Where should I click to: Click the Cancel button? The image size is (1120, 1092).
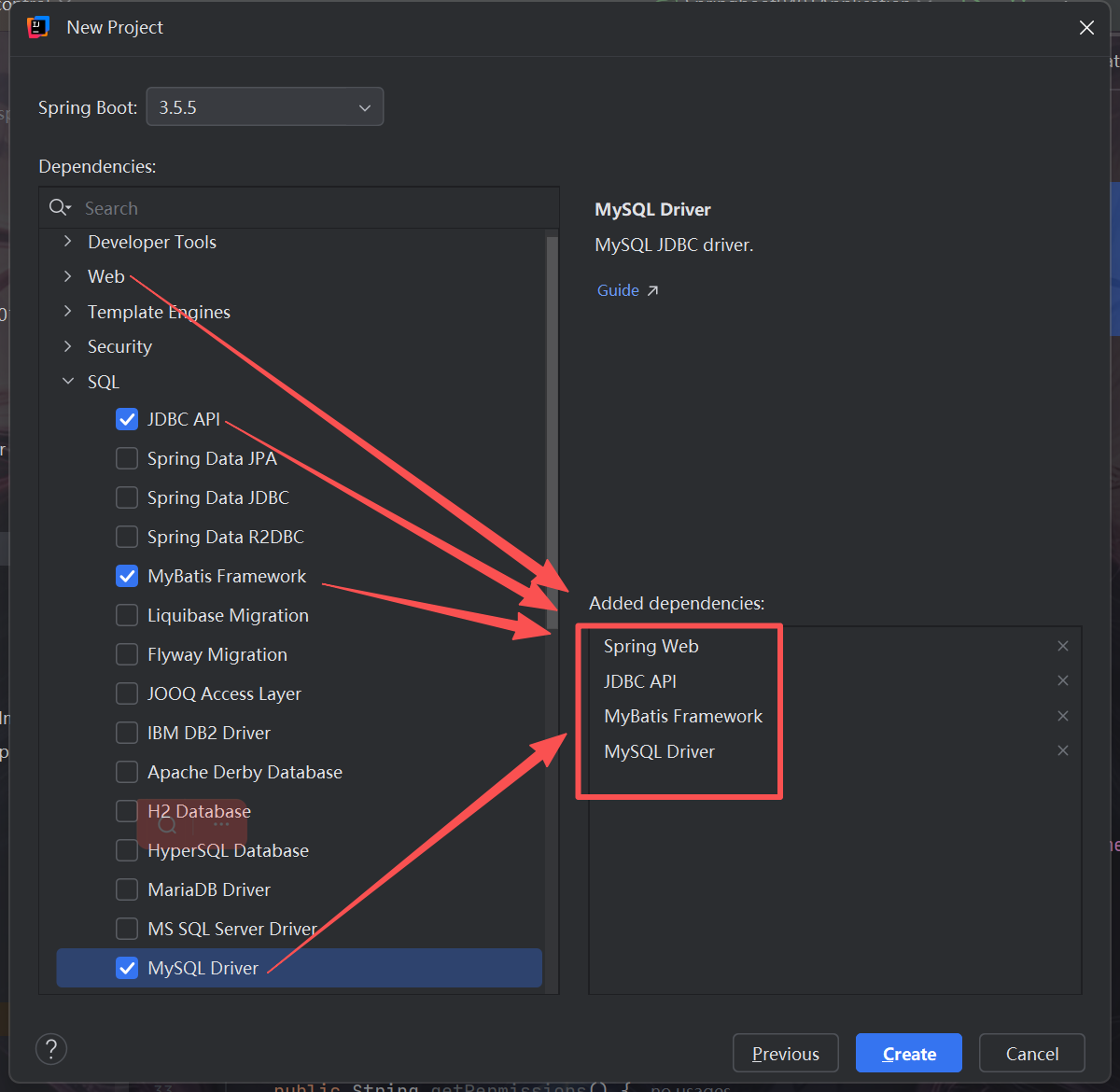coord(1032,1053)
